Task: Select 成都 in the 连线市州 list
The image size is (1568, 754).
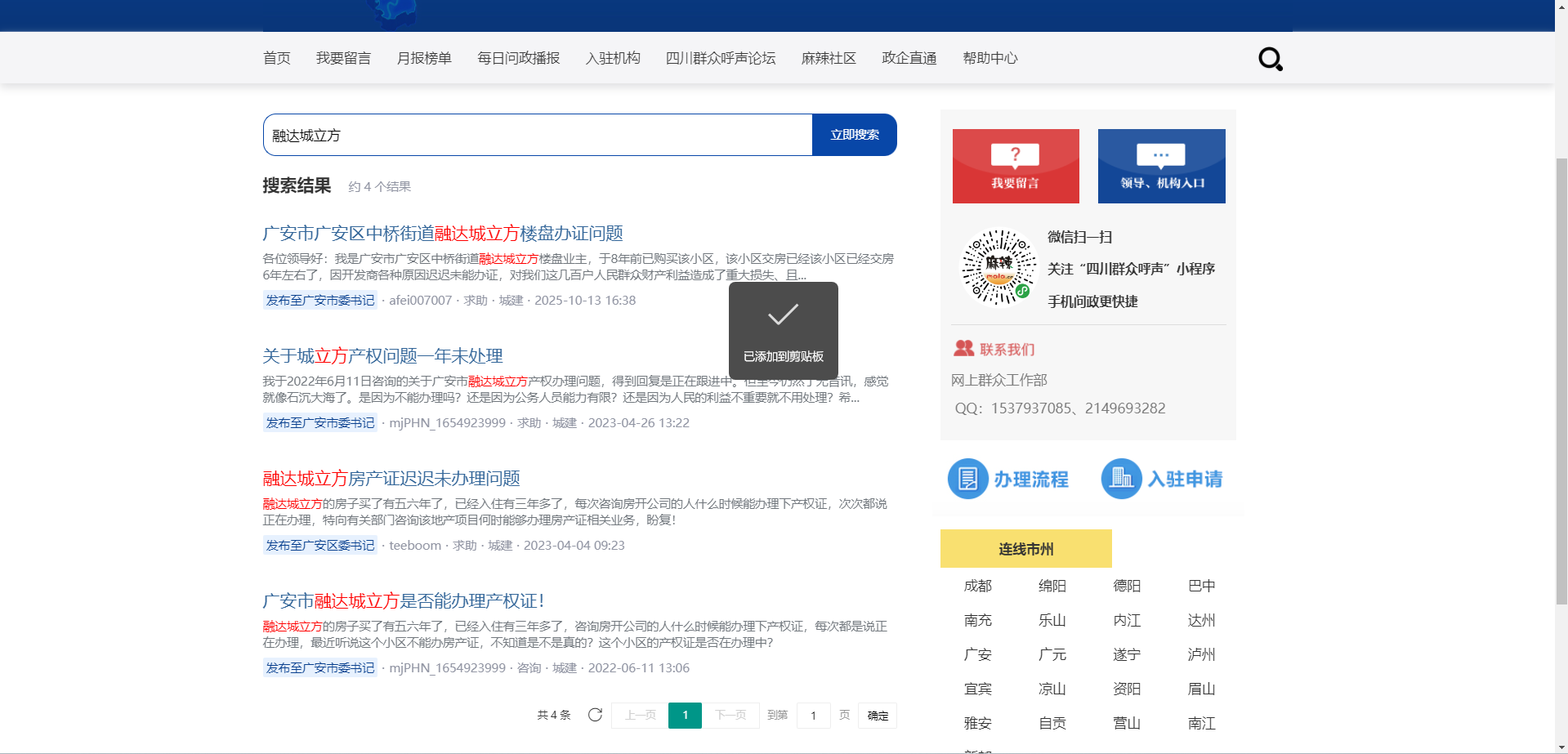Action: [x=977, y=586]
